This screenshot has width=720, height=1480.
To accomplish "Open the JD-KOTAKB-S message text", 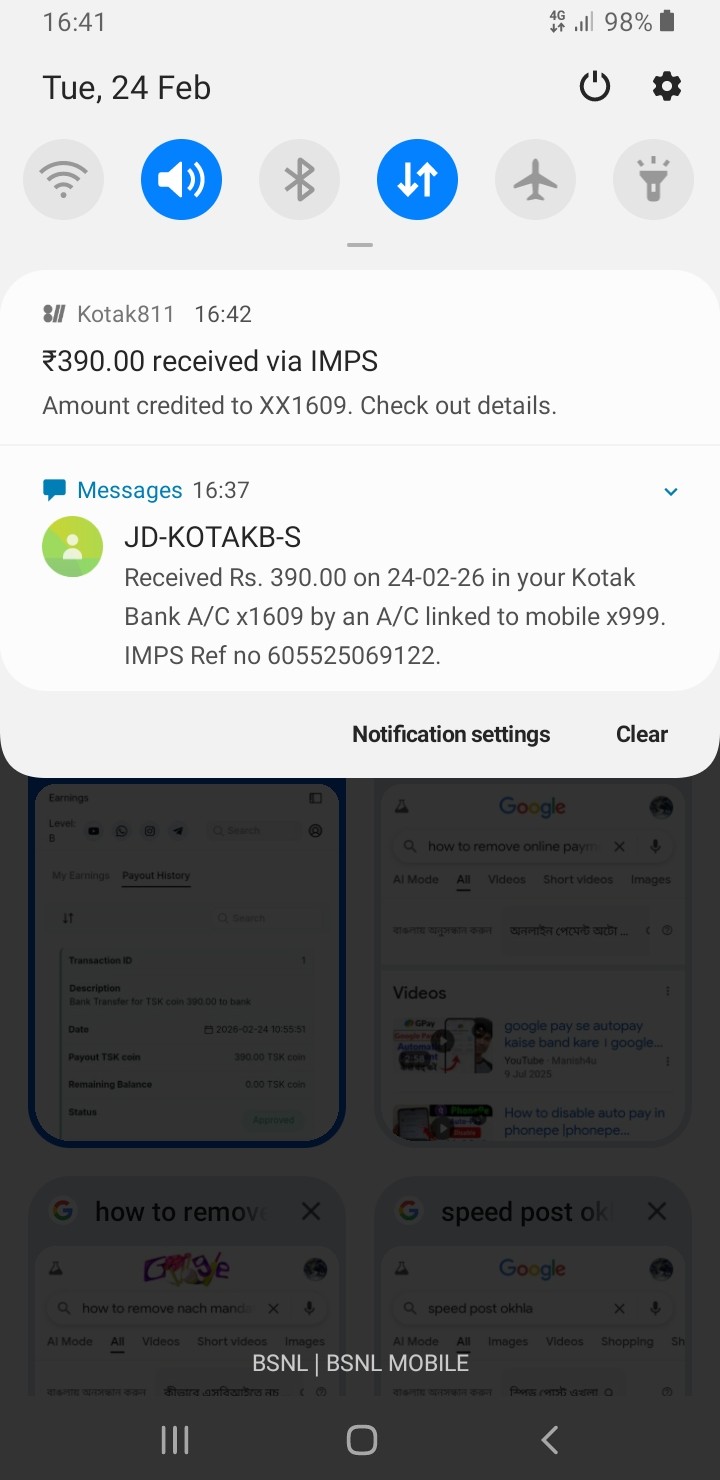I will pyautogui.click(x=395, y=617).
